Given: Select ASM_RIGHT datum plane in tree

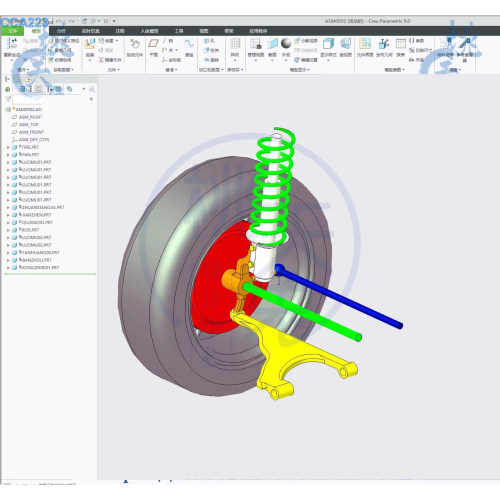Looking at the screenshot, I should (x=27, y=117).
